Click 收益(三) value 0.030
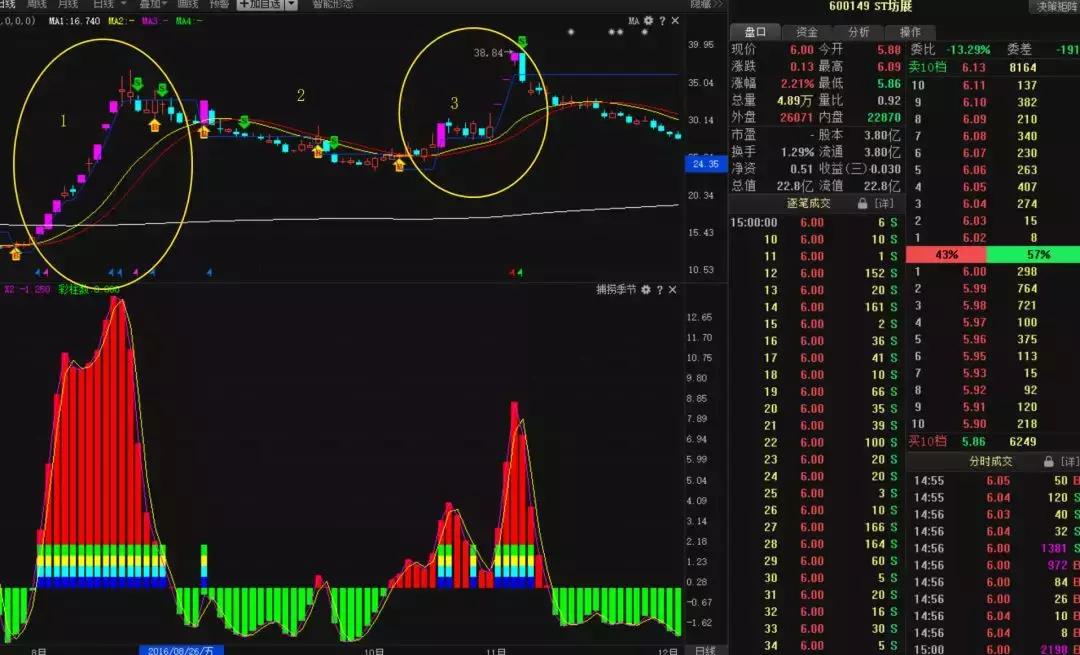This screenshot has width=1080, height=655. click(x=884, y=169)
